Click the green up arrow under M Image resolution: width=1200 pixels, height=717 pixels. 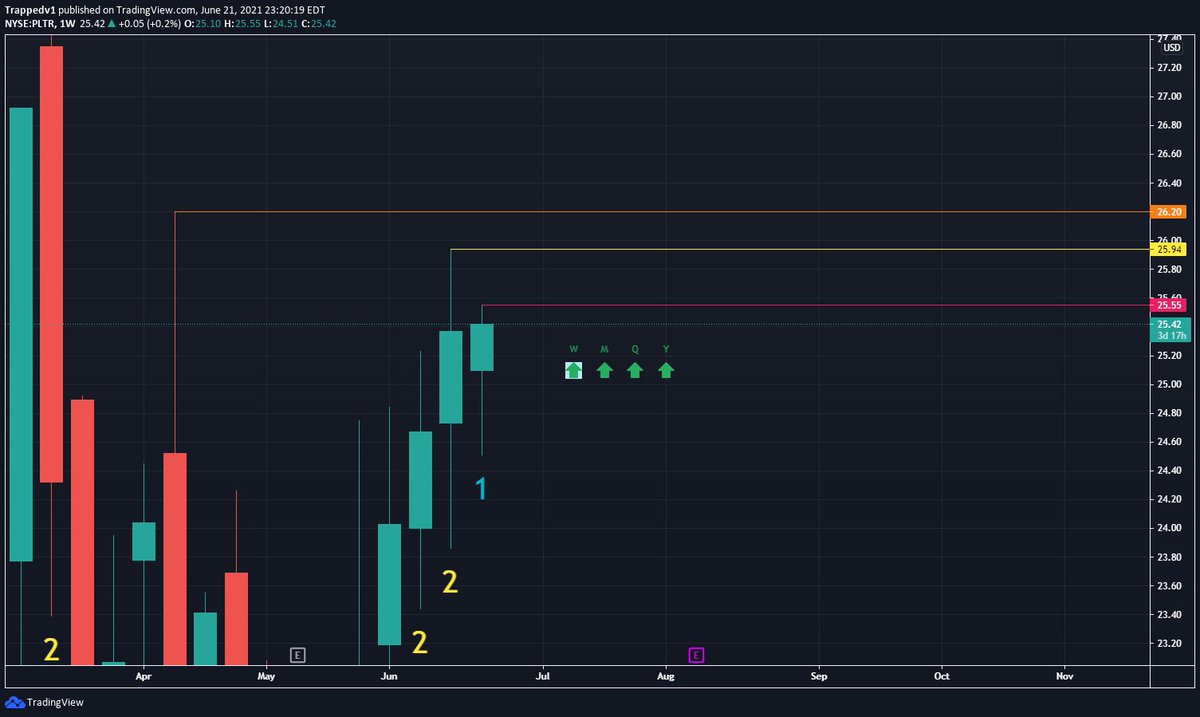coord(604,370)
